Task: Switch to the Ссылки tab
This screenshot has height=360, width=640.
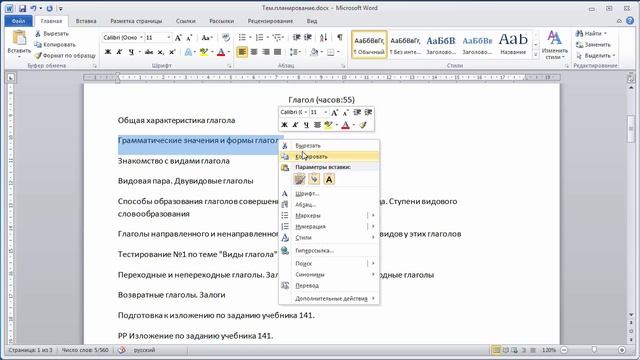Action: pyautogui.click(x=185, y=21)
